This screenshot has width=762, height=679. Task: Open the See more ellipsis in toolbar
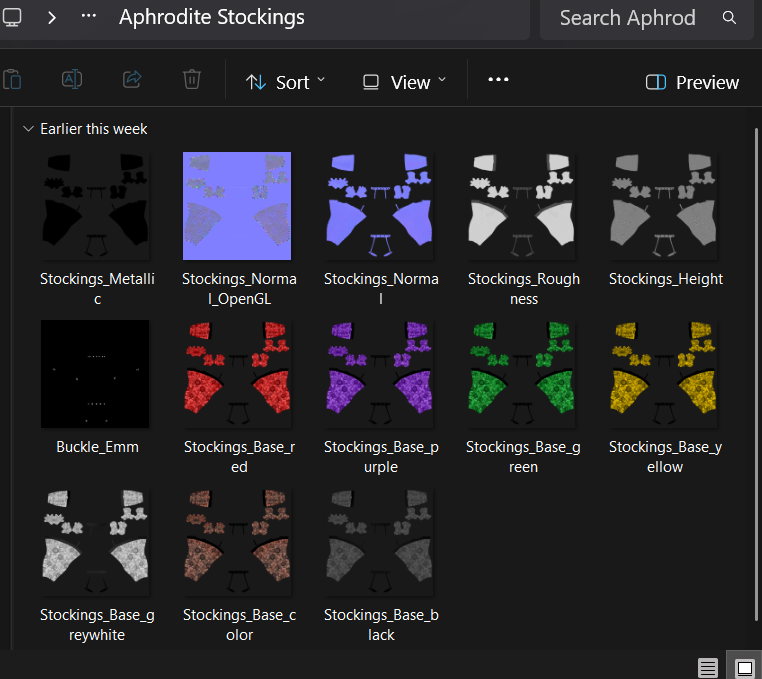[498, 79]
